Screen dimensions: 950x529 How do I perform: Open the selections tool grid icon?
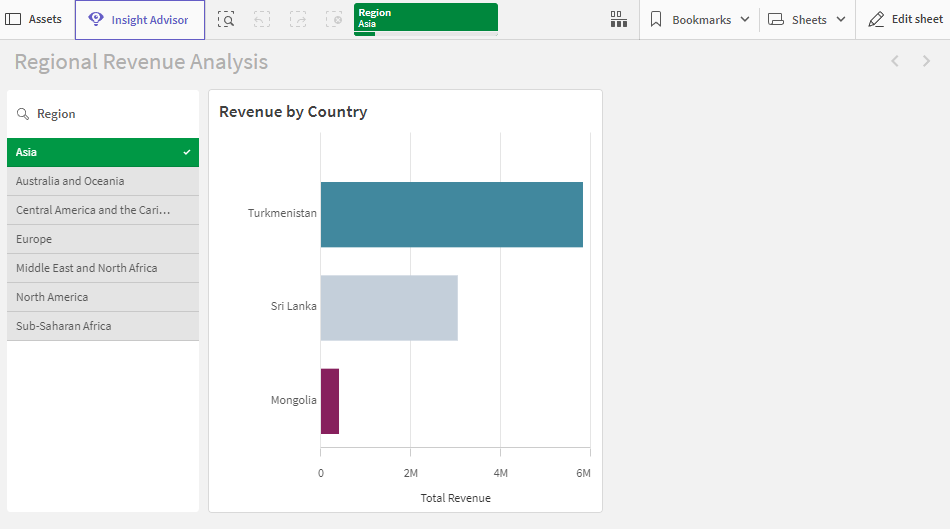pyautogui.click(x=618, y=20)
